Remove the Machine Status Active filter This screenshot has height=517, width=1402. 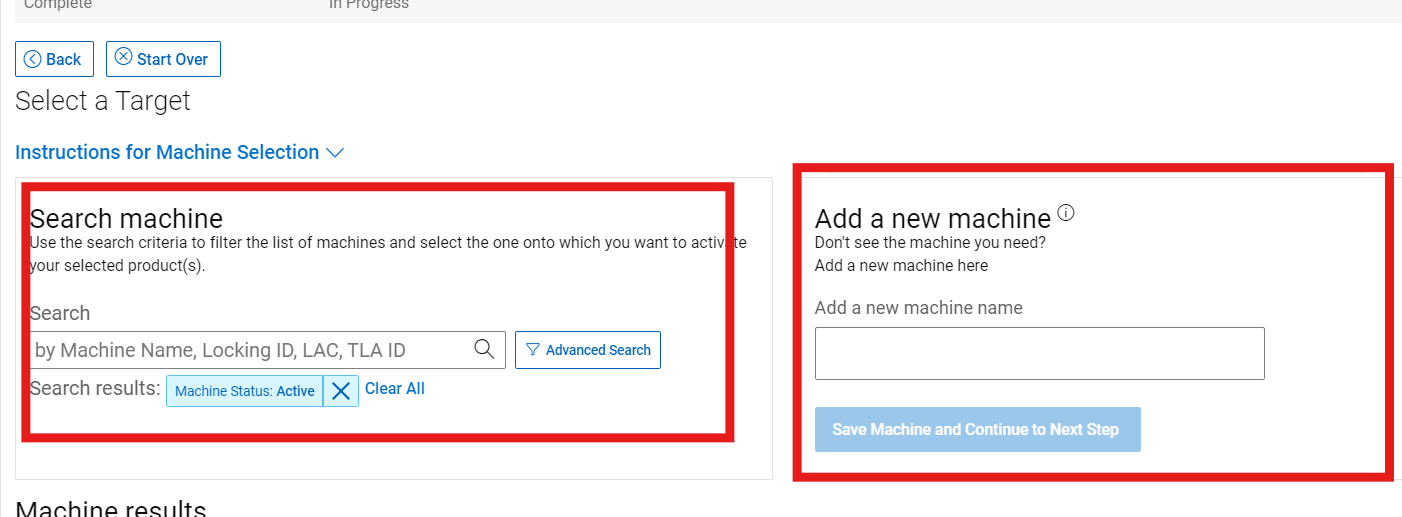[341, 391]
